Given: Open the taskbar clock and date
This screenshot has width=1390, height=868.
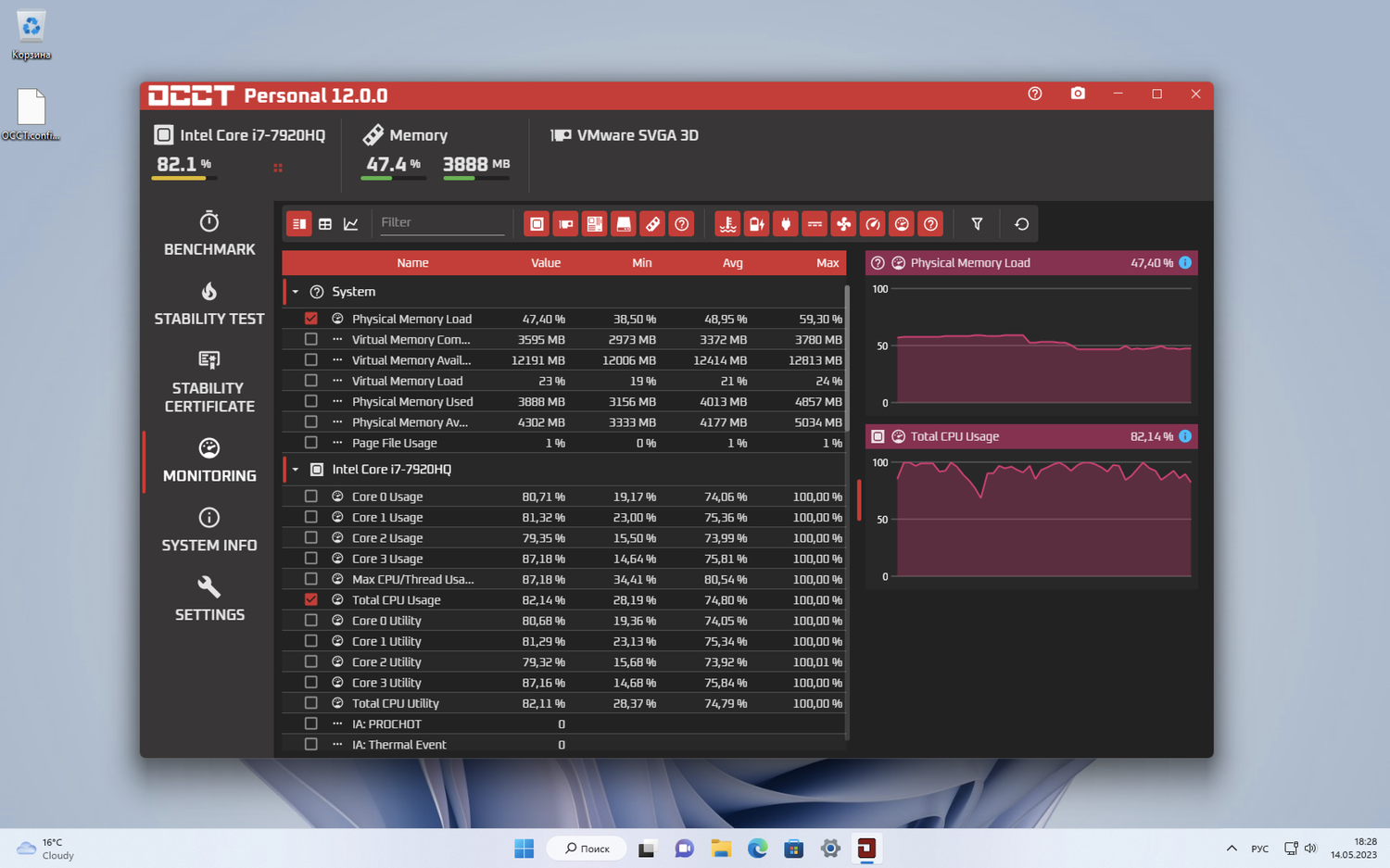Looking at the screenshot, I should pos(1354,849).
